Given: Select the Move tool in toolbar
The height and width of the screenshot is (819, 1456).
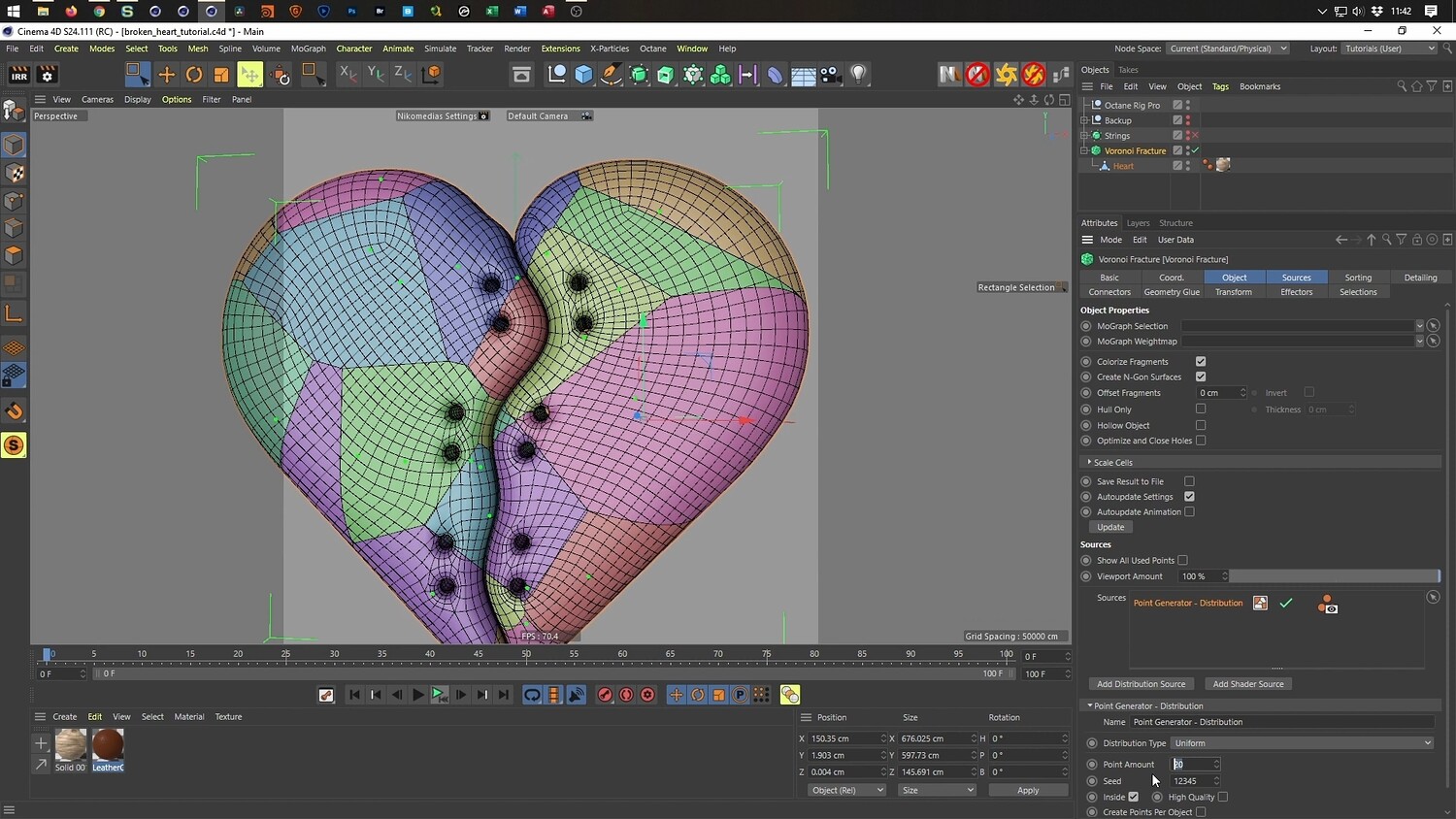Looking at the screenshot, I should (166, 75).
